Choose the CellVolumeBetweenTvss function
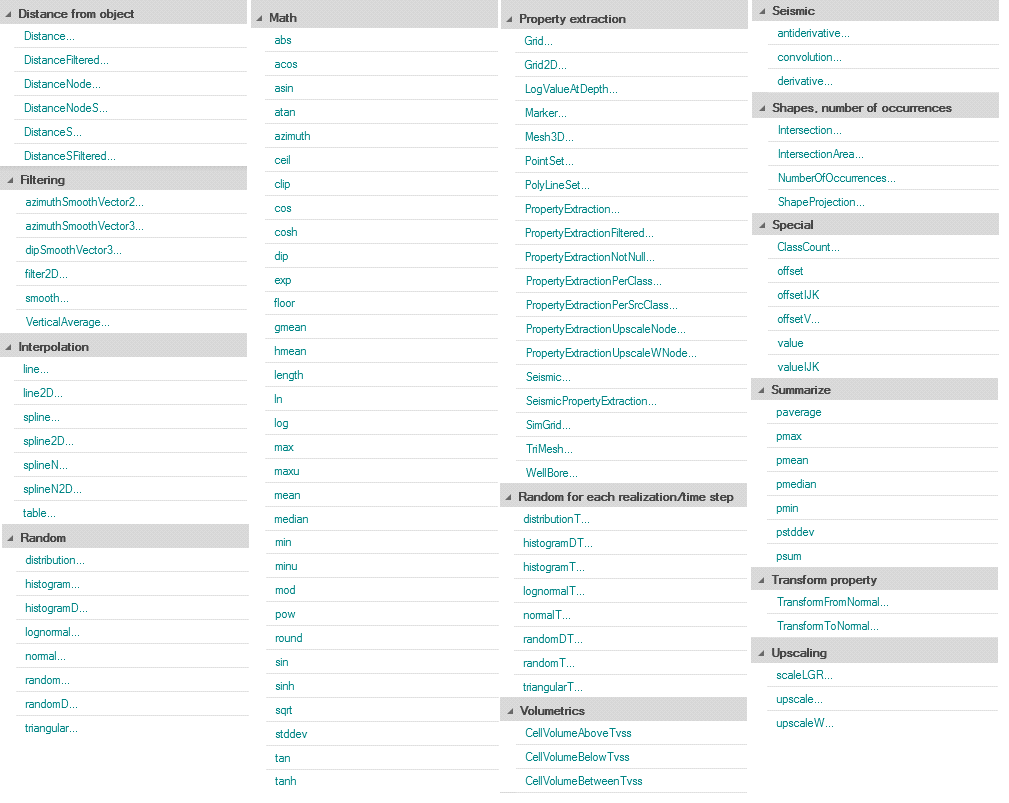The image size is (1009, 803). (x=583, y=781)
